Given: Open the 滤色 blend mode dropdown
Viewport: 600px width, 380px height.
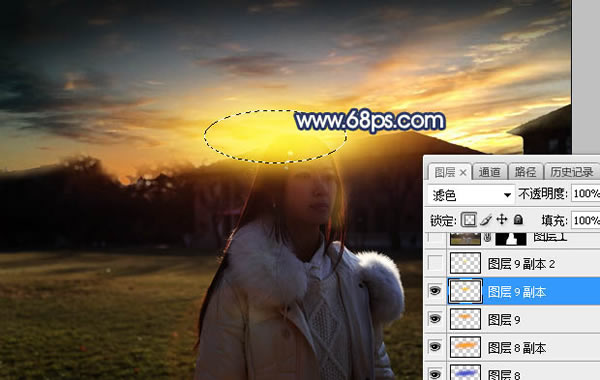Looking at the screenshot, I should pyautogui.click(x=471, y=195).
